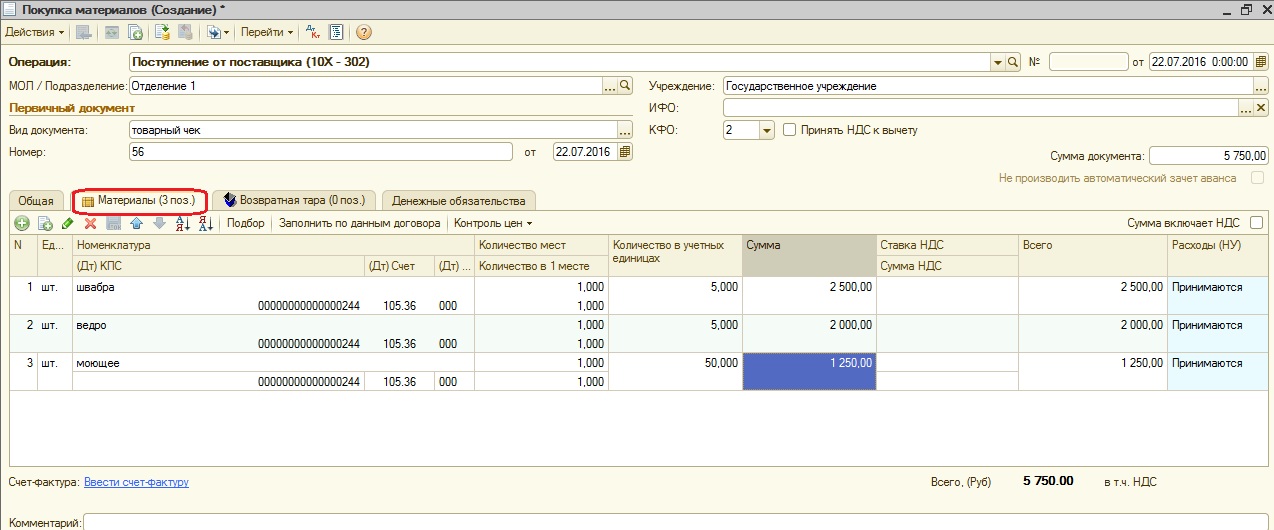Open the help question mark icon
1274x530 pixels.
(x=364, y=32)
